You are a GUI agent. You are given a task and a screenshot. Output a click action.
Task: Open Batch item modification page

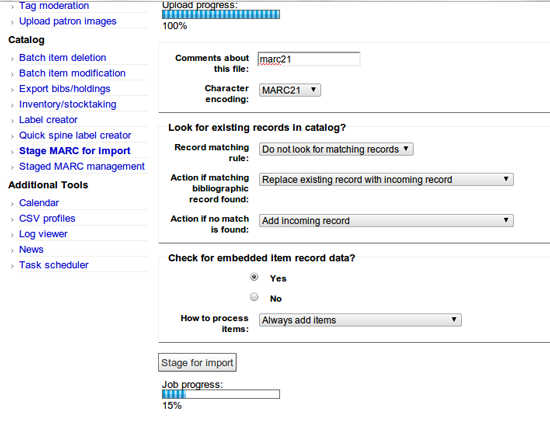pyautogui.click(x=72, y=73)
